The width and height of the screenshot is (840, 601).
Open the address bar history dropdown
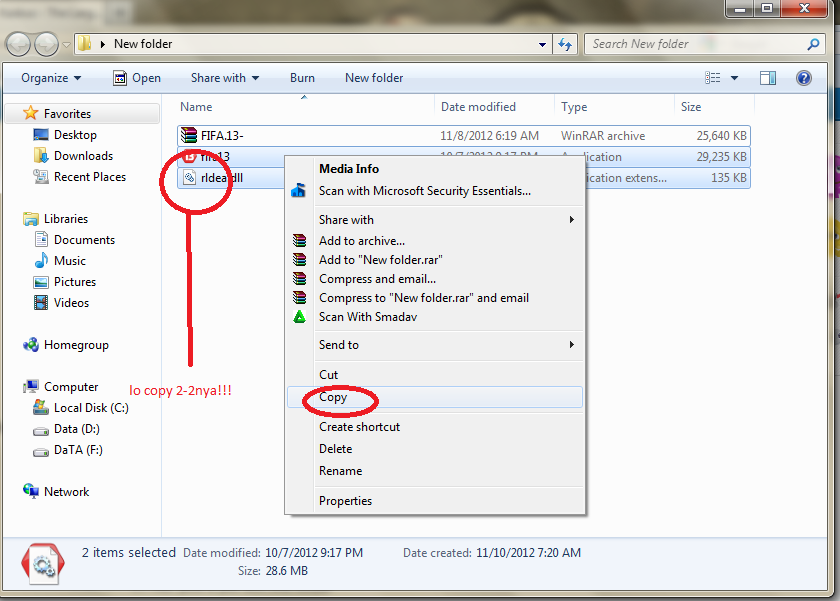pos(542,44)
